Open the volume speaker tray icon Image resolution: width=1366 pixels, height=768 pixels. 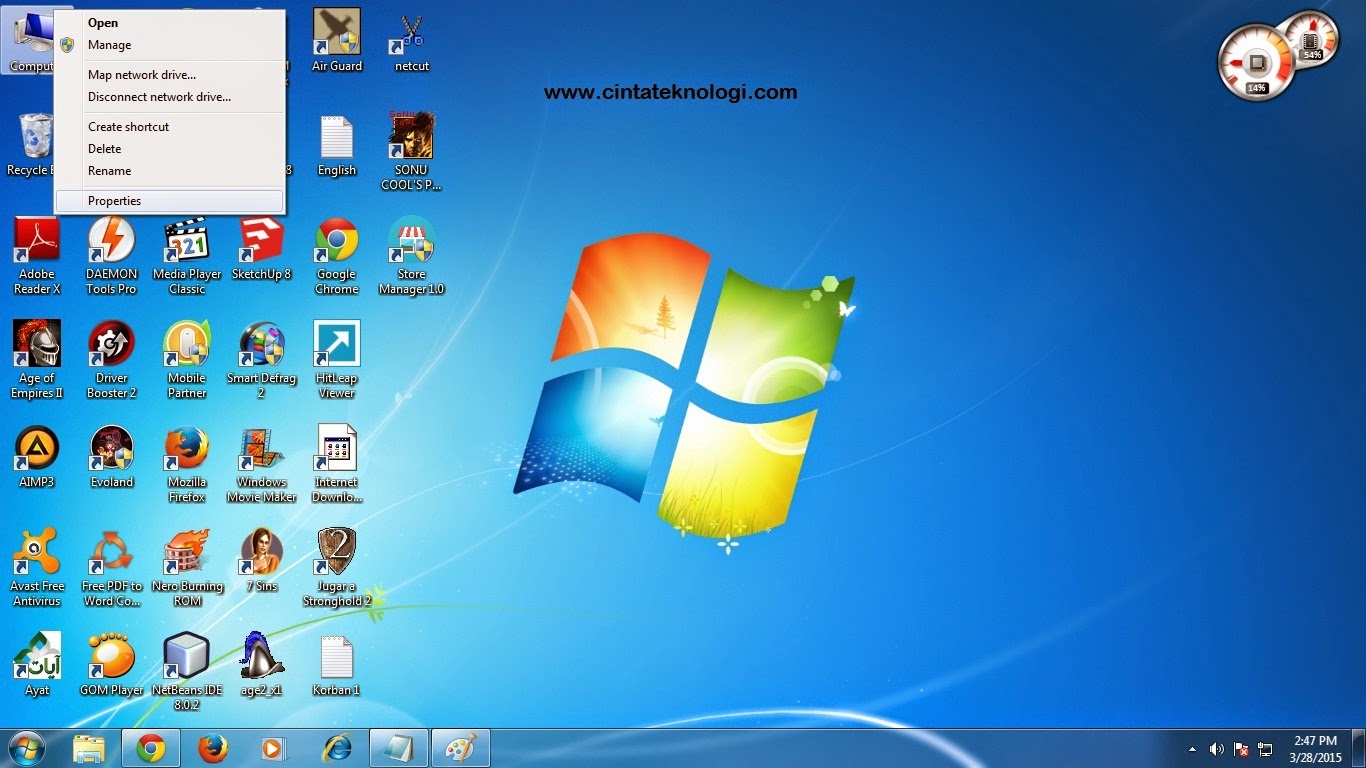pos(1216,749)
